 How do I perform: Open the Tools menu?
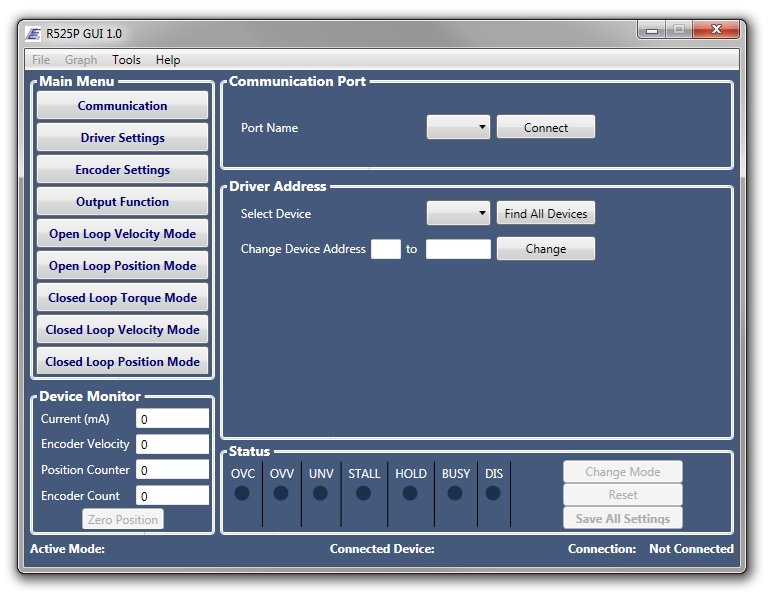(x=126, y=60)
